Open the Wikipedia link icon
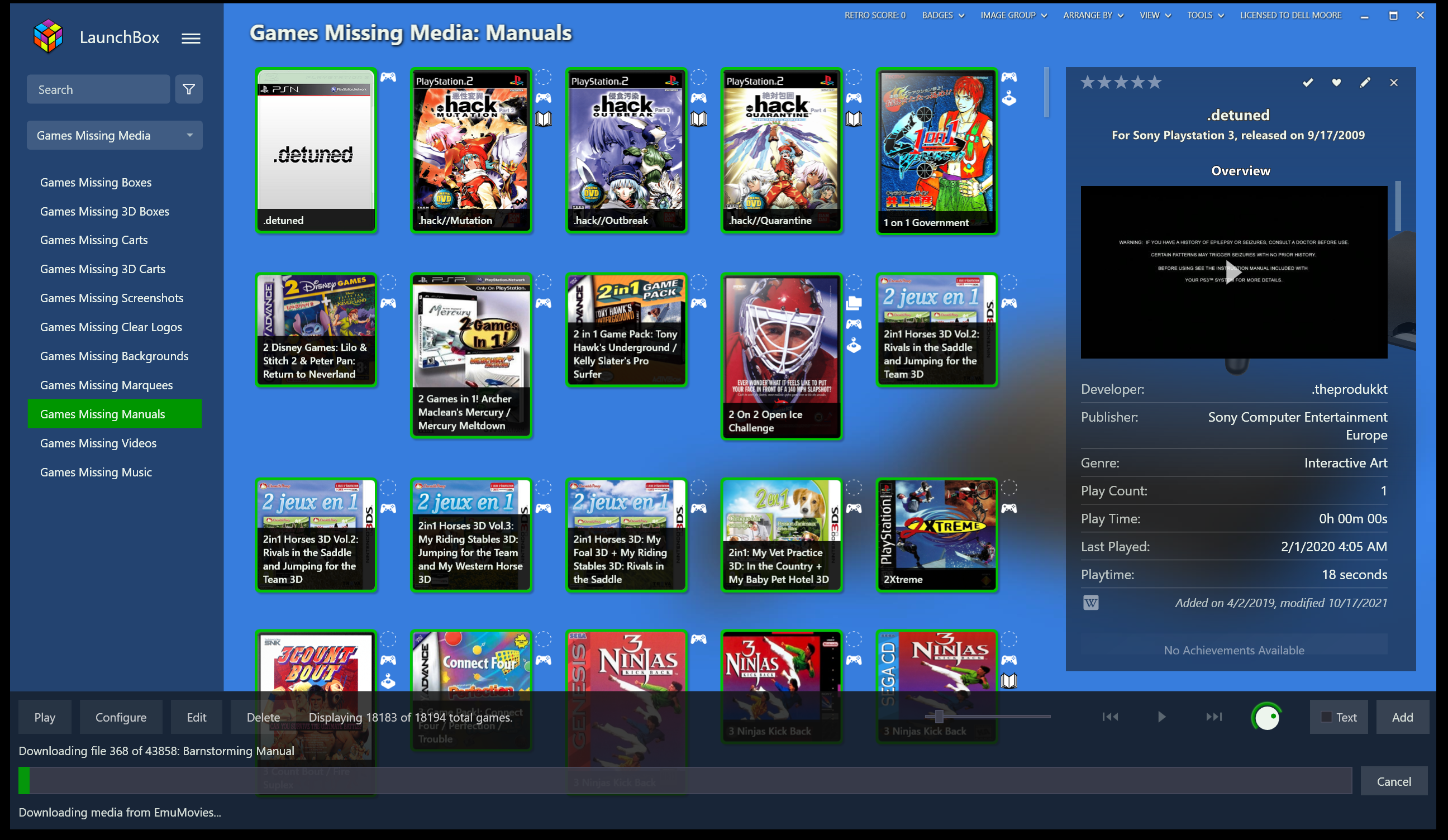 (x=1090, y=603)
